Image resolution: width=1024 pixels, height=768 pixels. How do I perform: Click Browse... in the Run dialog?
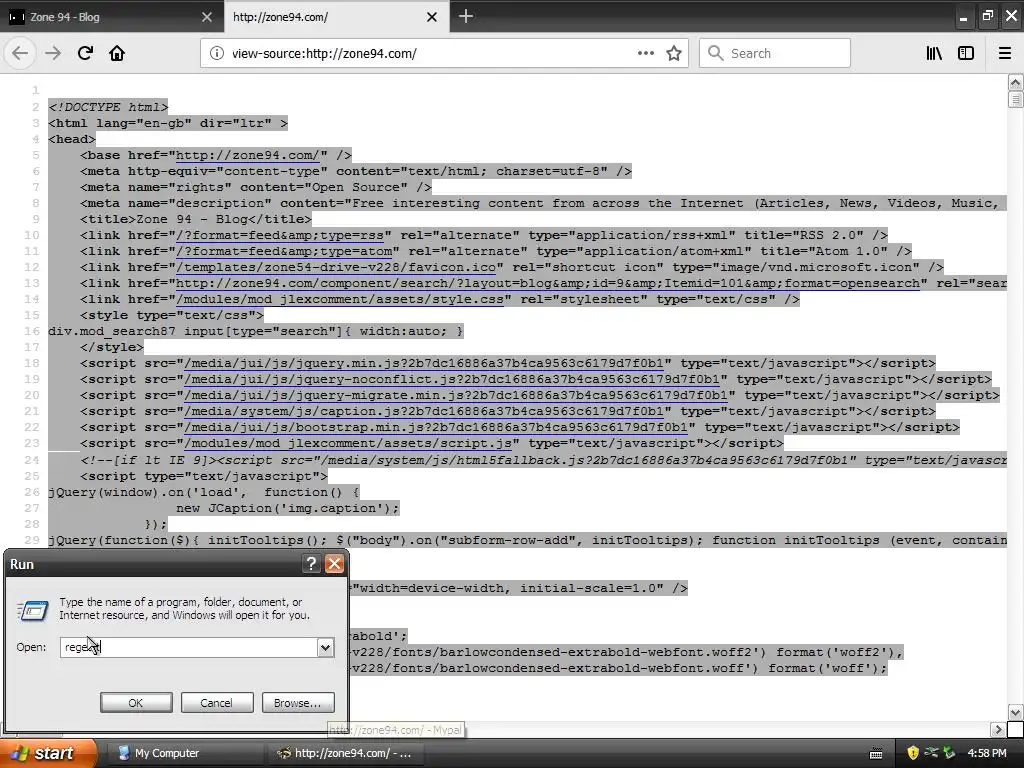point(298,703)
